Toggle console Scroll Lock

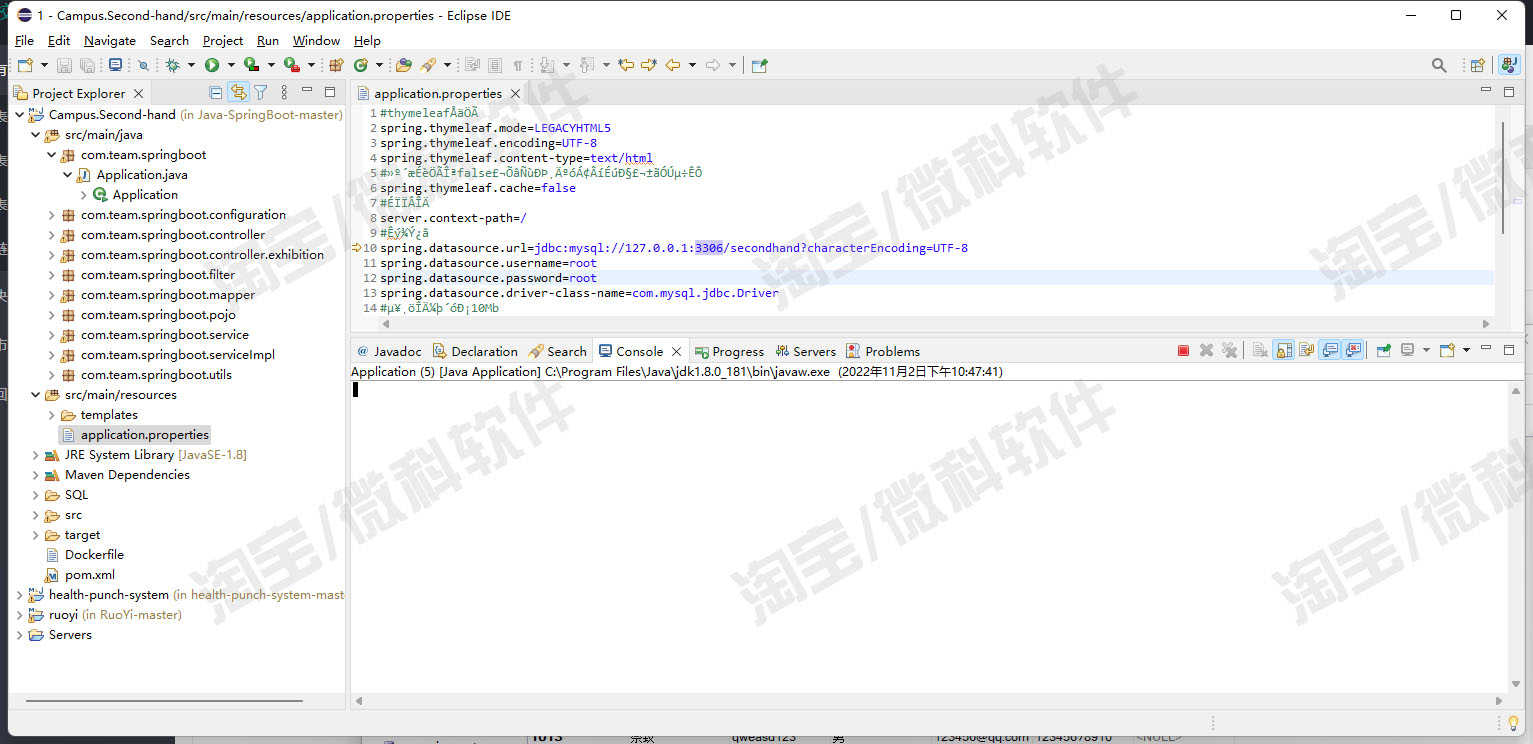point(1284,351)
